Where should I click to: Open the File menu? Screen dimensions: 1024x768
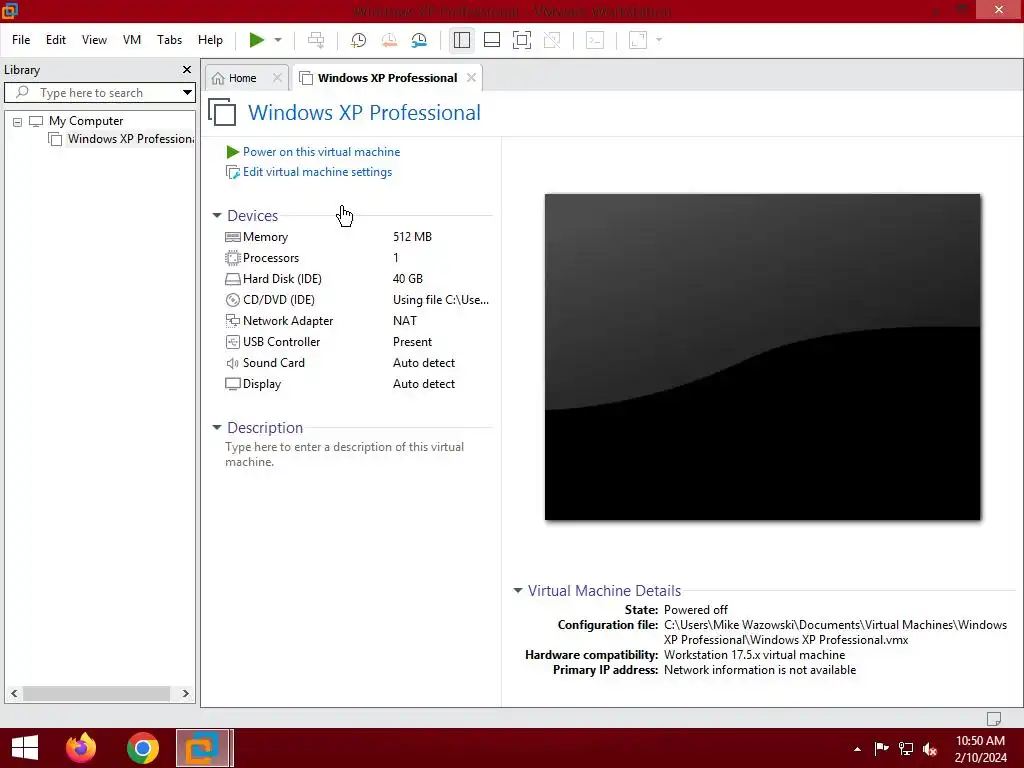pos(21,40)
